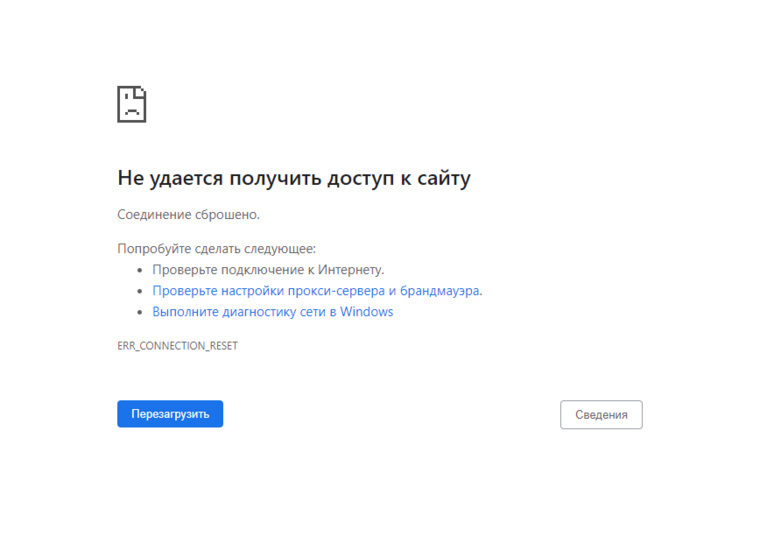
Task: Click the word 'Windows' in diagnostics link
Action: (366, 312)
